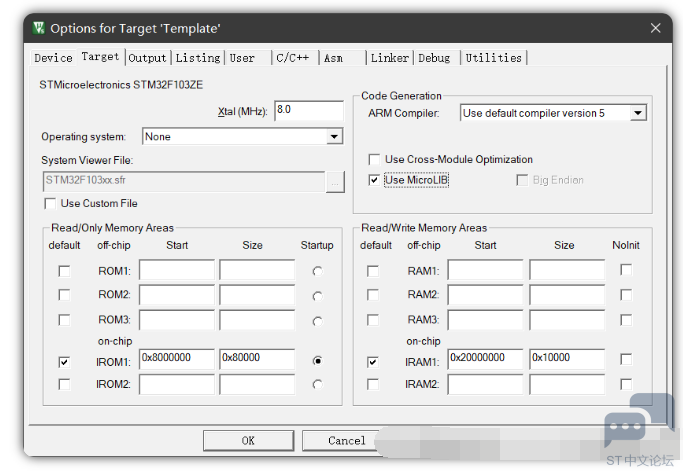This screenshot has width=683, height=476.
Task: Check the ROM2 default checkbox
Action: pyautogui.click(x=64, y=295)
